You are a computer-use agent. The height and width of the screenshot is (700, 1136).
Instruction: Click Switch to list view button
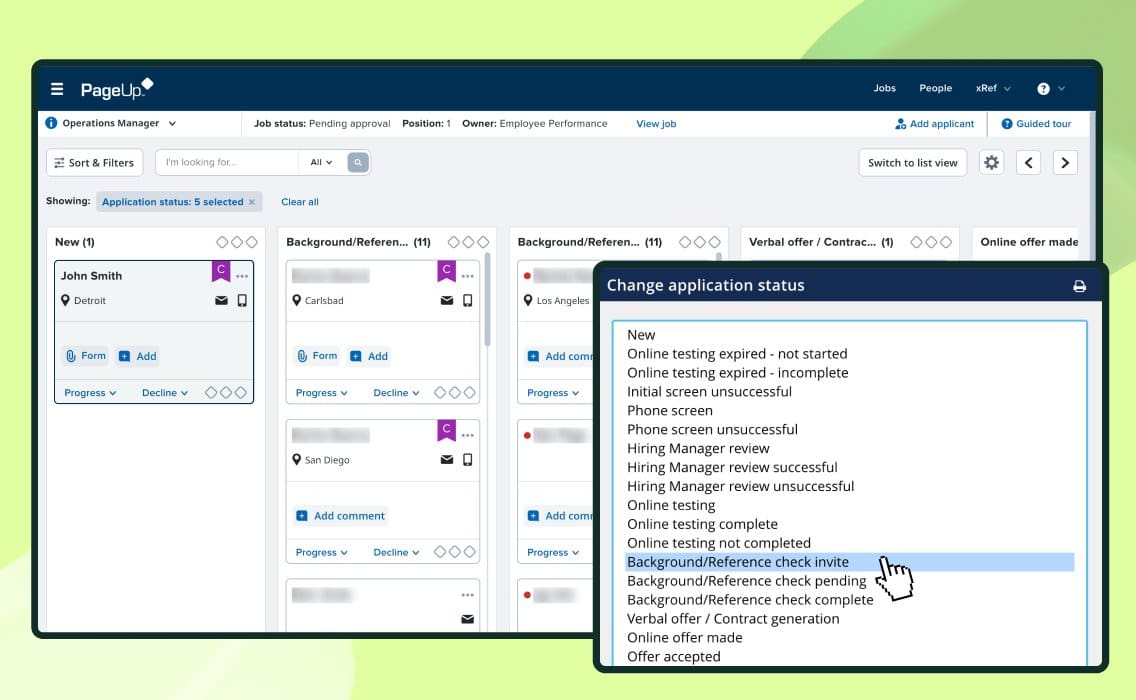pyautogui.click(x=912, y=163)
